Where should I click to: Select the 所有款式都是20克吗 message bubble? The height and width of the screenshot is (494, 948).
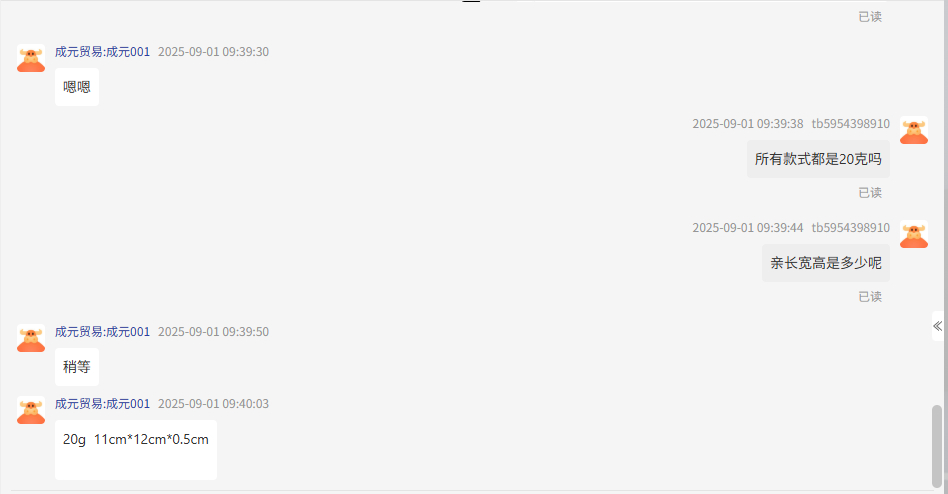(818, 159)
